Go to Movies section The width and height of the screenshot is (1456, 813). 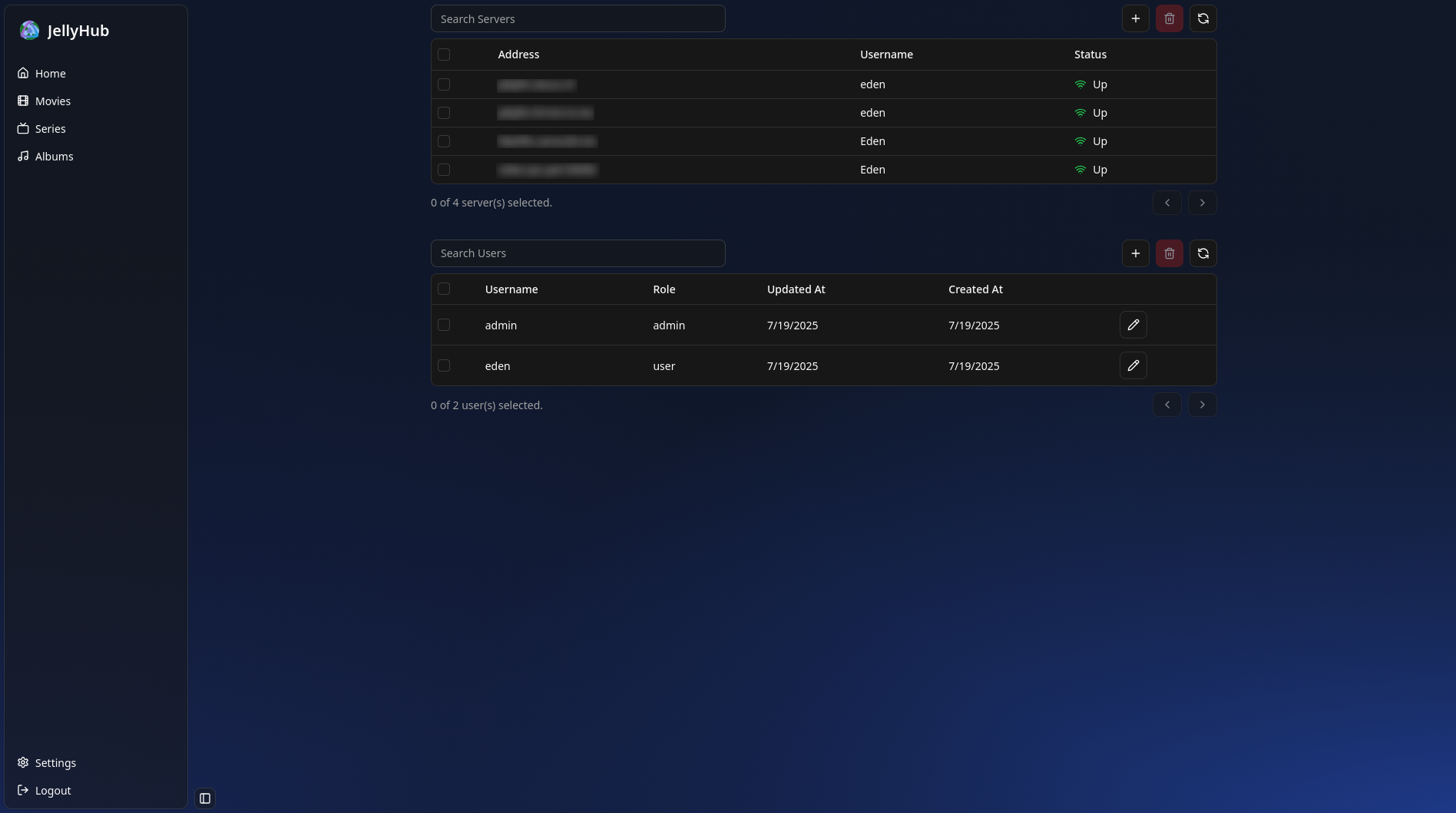(44, 101)
